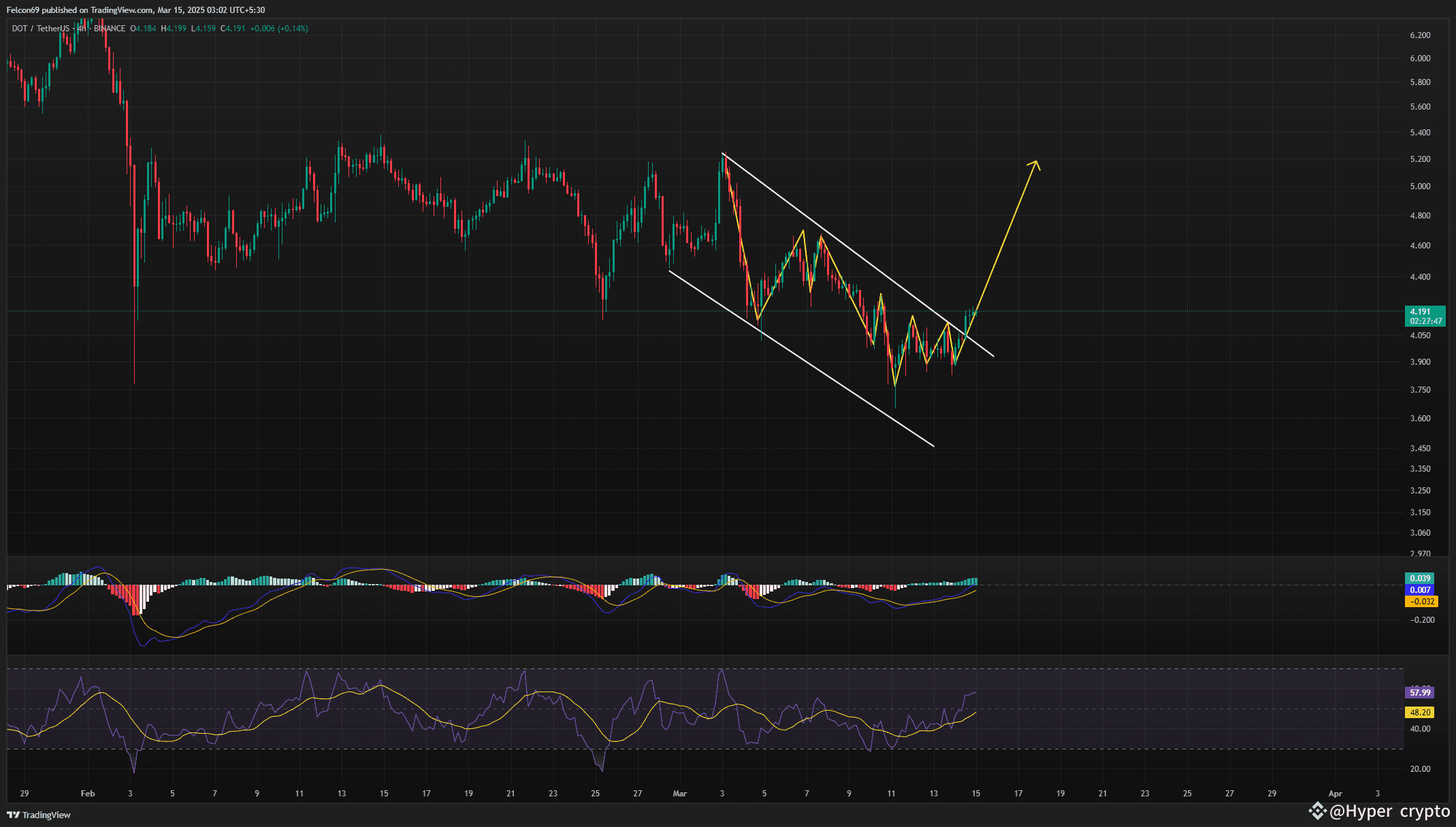Screen dimensions: 1456x827
Task: Click the yellow RSI average label 48.20
Action: click(1420, 713)
